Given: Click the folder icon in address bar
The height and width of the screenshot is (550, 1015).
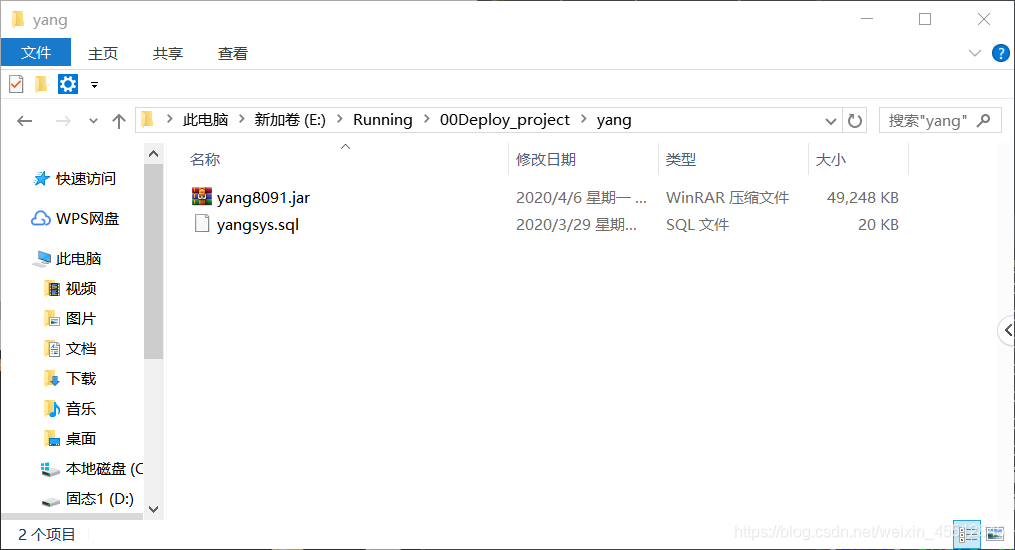Looking at the screenshot, I should 148,120.
